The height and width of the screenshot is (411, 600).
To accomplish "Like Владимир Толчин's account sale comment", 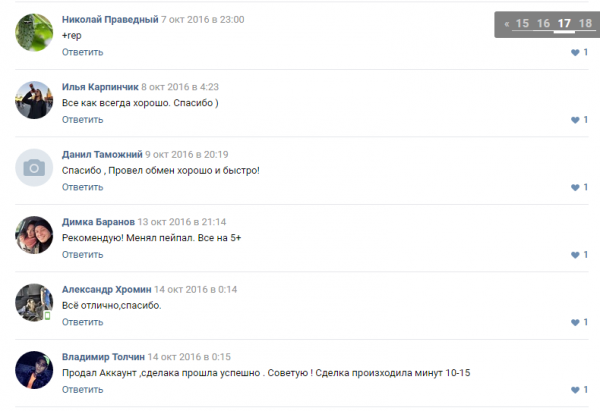I will click(x=575, y=390).
